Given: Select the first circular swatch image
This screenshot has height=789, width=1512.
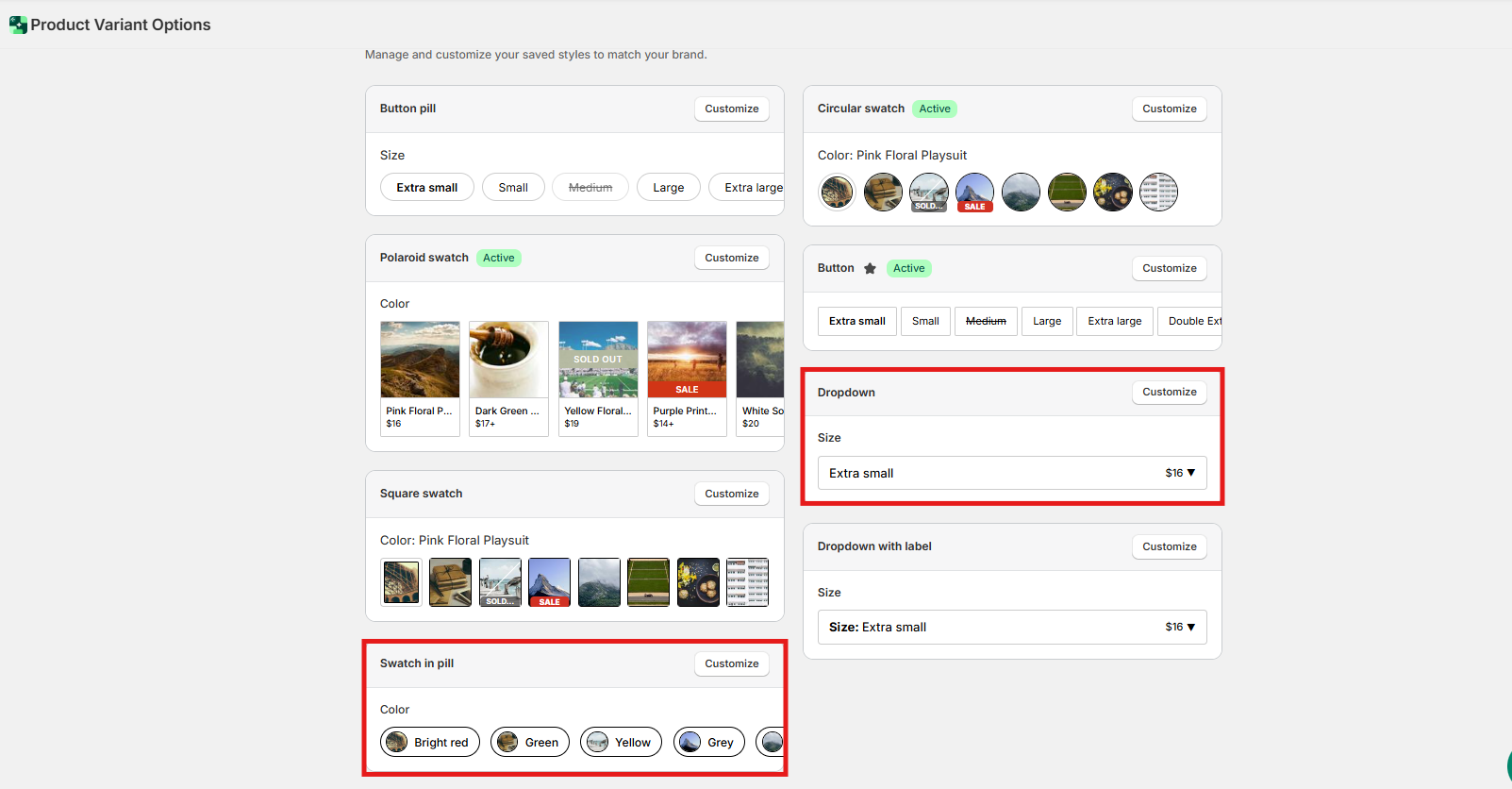Looking at the screenshot, I should [837, 193].
